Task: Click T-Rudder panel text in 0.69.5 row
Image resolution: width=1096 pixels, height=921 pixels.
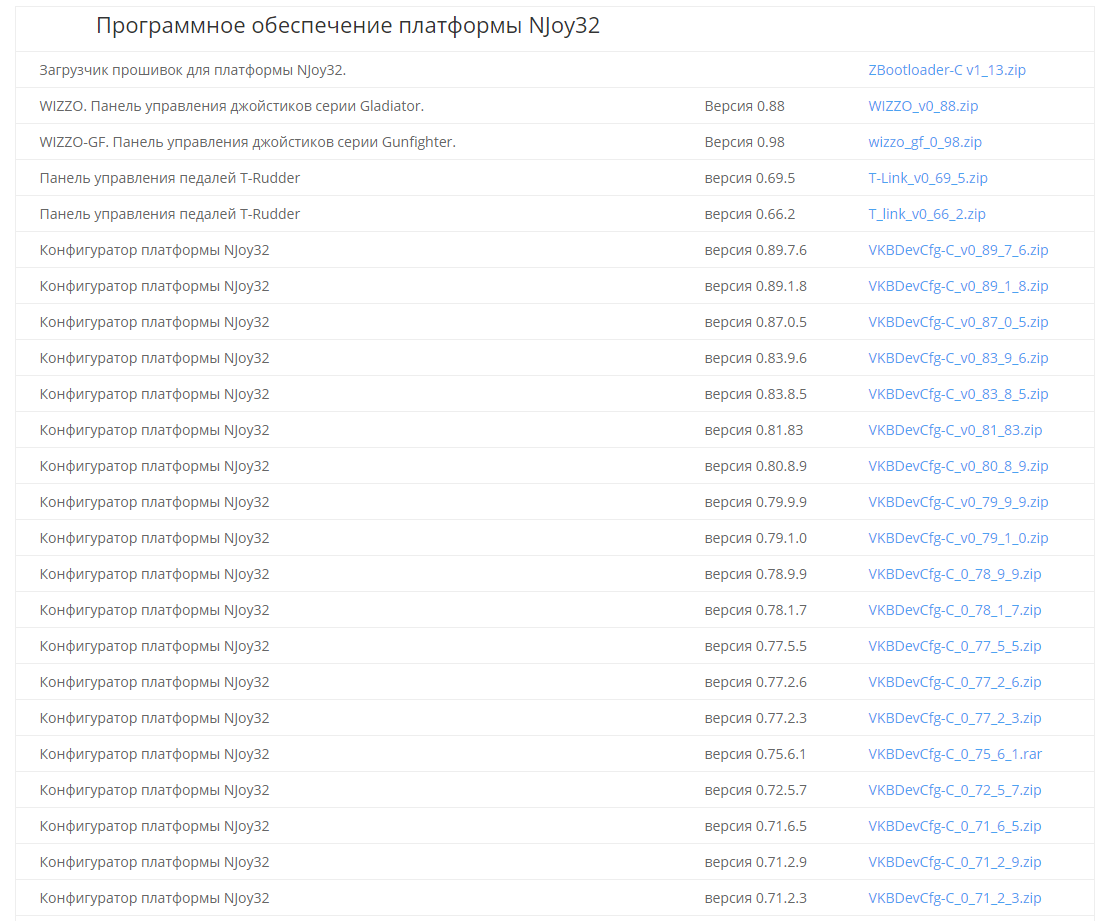Action: tap(169, 178)
